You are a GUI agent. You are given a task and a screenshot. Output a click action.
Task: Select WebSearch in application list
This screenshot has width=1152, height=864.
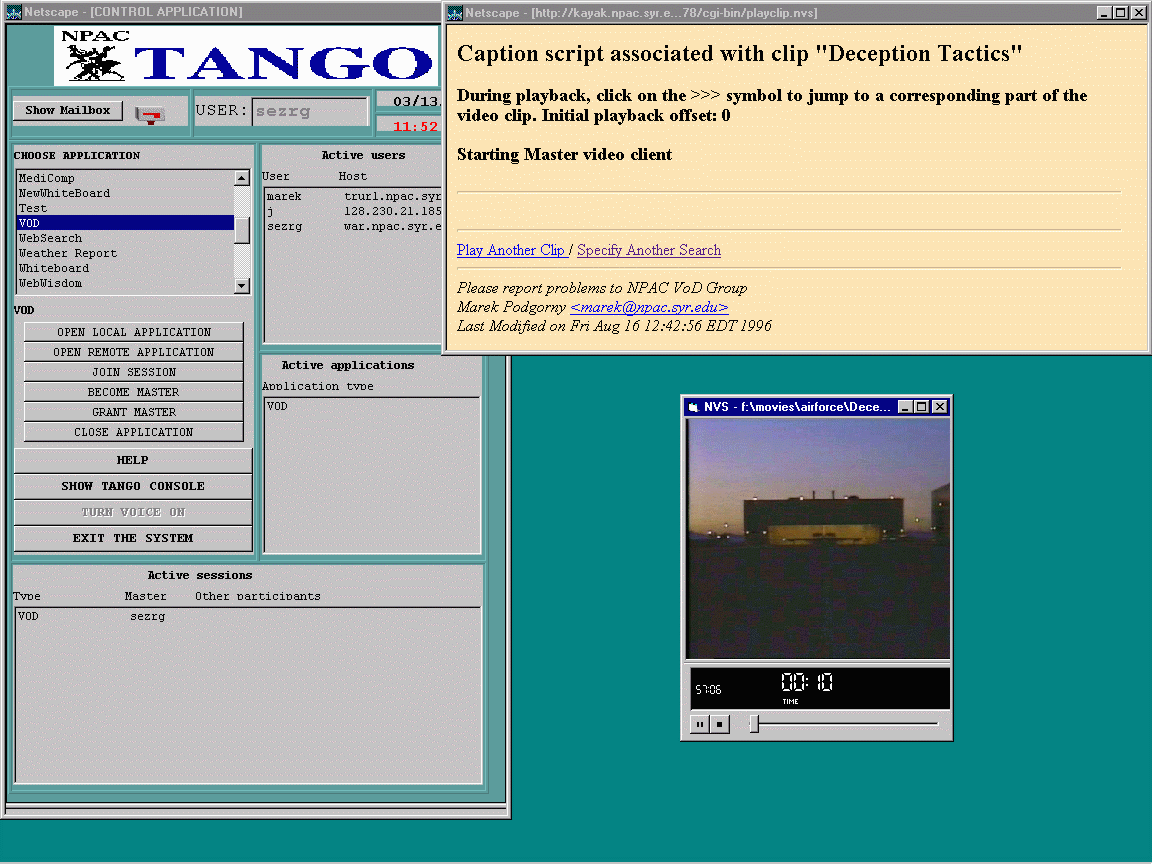click(125, 238)
